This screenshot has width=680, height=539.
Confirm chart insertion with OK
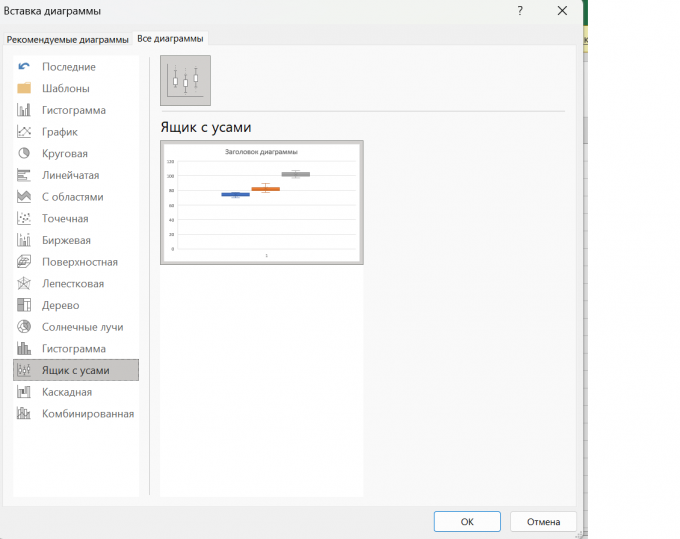(x=467, y=521)
